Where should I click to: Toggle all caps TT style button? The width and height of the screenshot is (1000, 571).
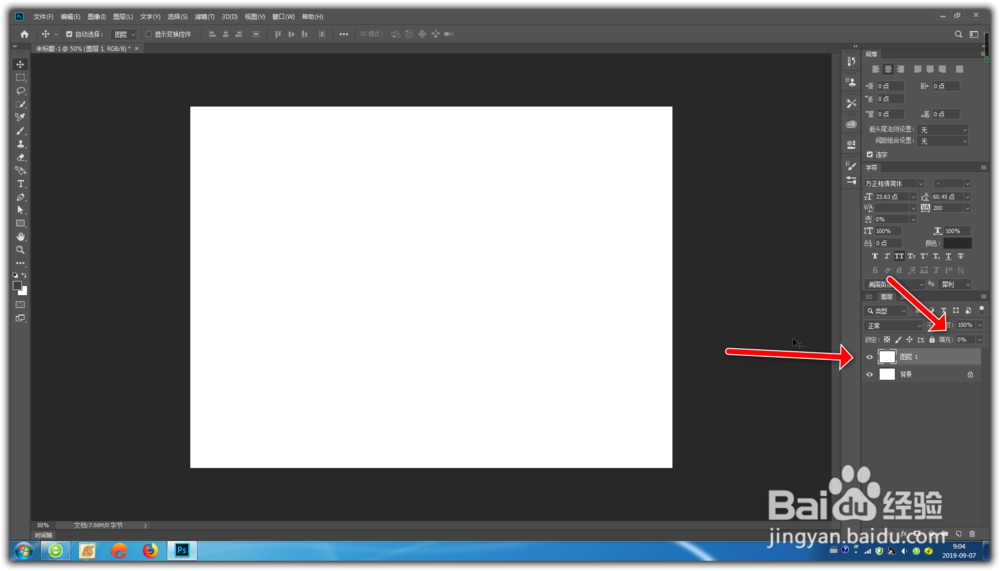899,256
